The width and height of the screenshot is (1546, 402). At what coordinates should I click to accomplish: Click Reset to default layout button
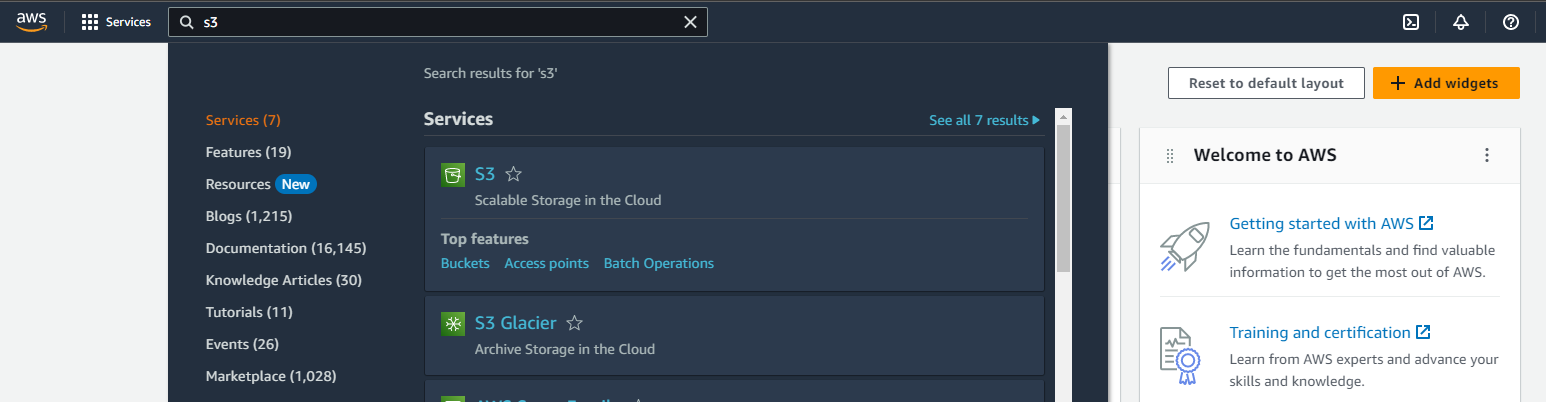(1266, 83)
